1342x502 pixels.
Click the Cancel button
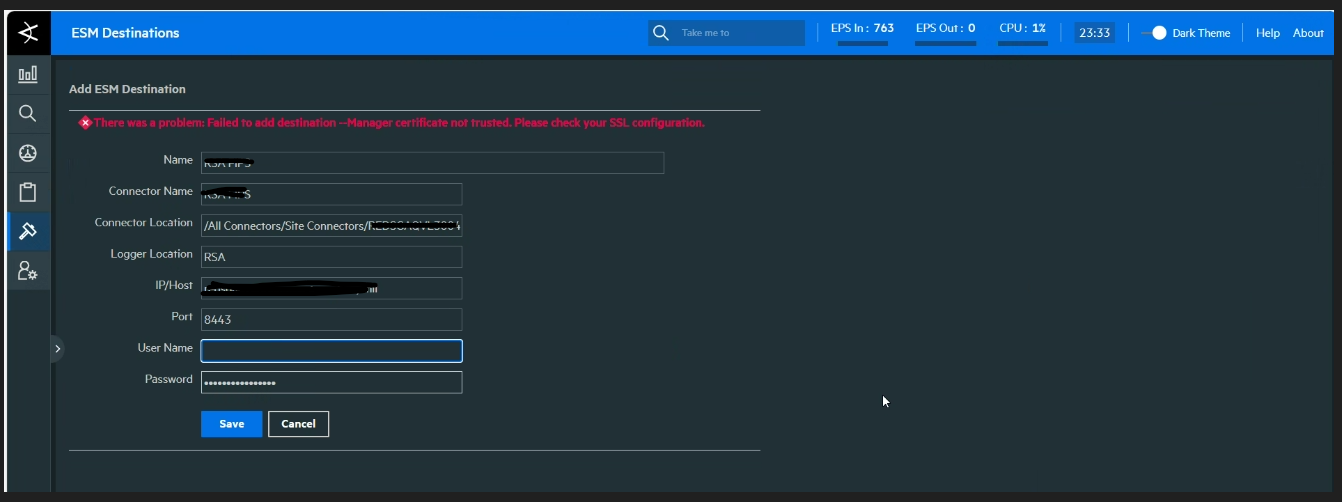point(298,424)
